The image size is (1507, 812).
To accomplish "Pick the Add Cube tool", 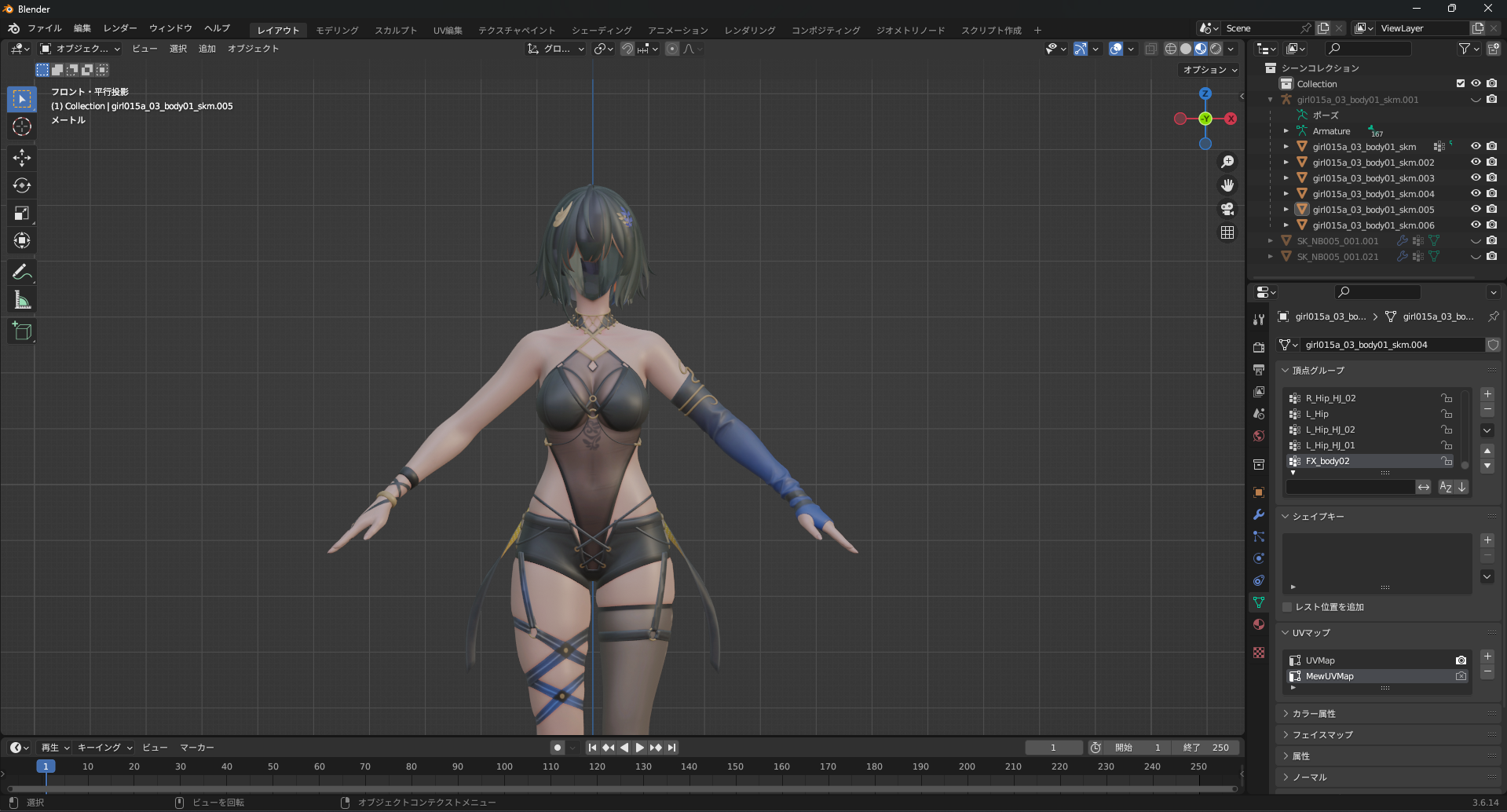I will click(x=22, y=331).
